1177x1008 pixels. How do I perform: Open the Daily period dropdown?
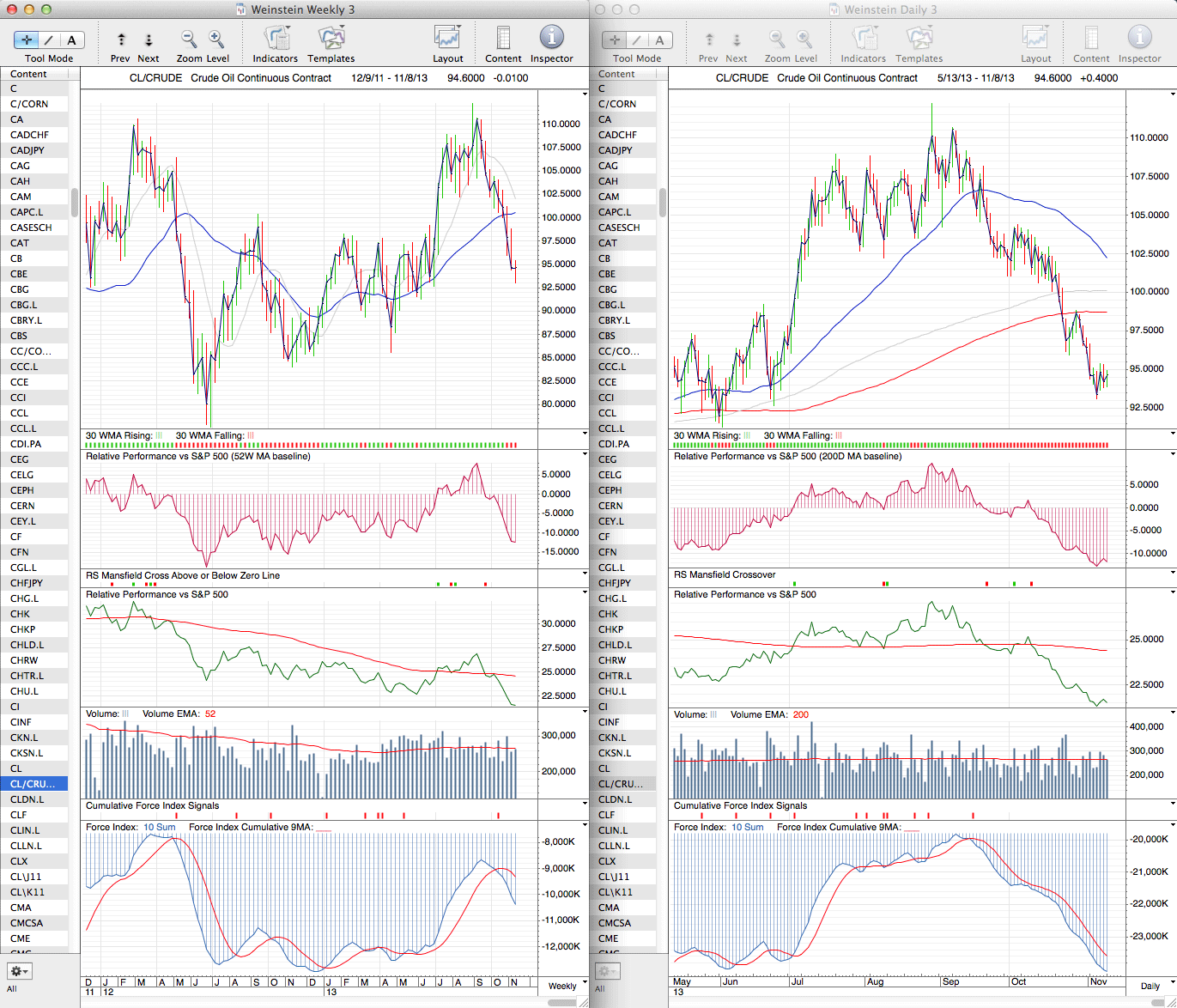(1155, 986)
